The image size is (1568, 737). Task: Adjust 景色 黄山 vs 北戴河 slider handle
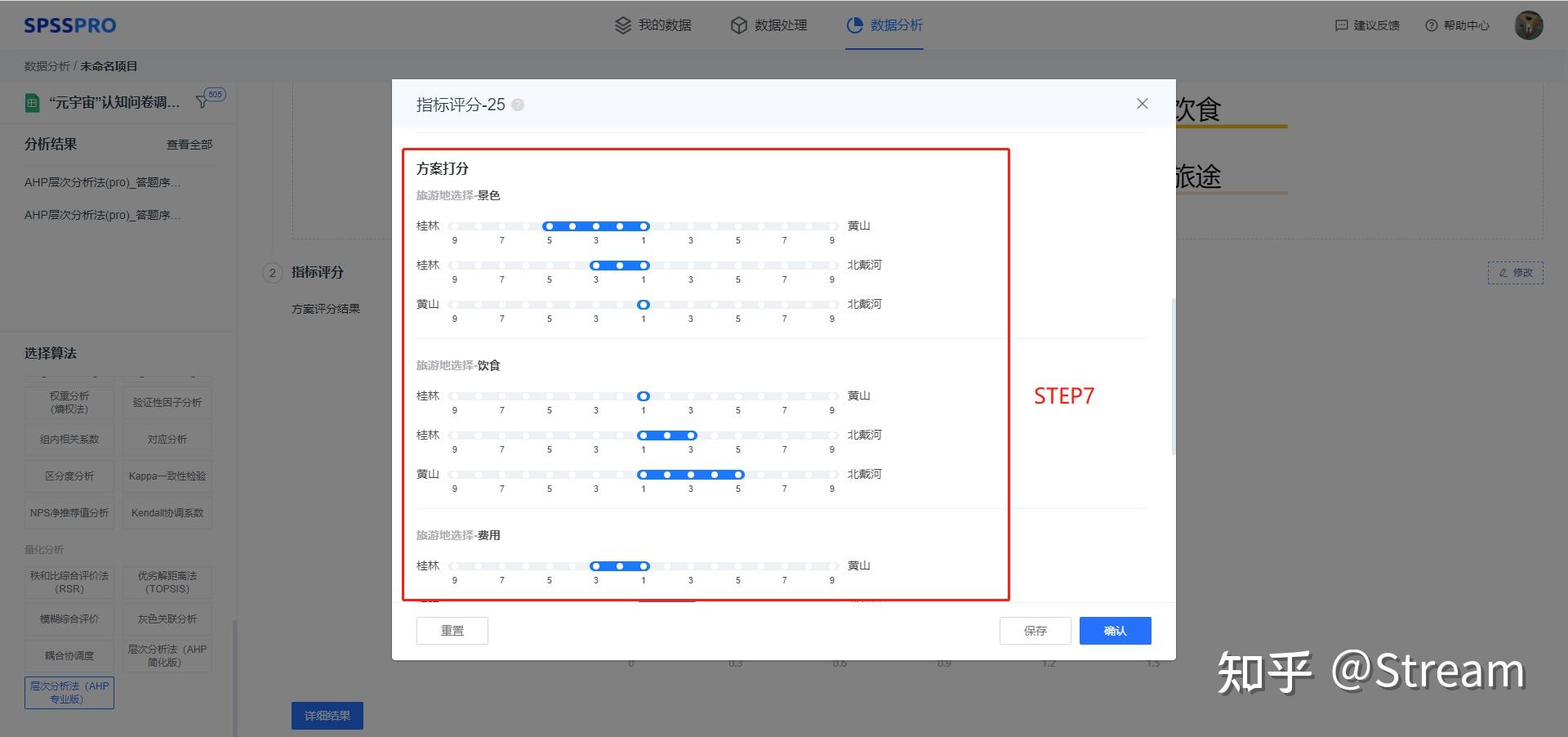pyautogui.click(x=644, y=305)
